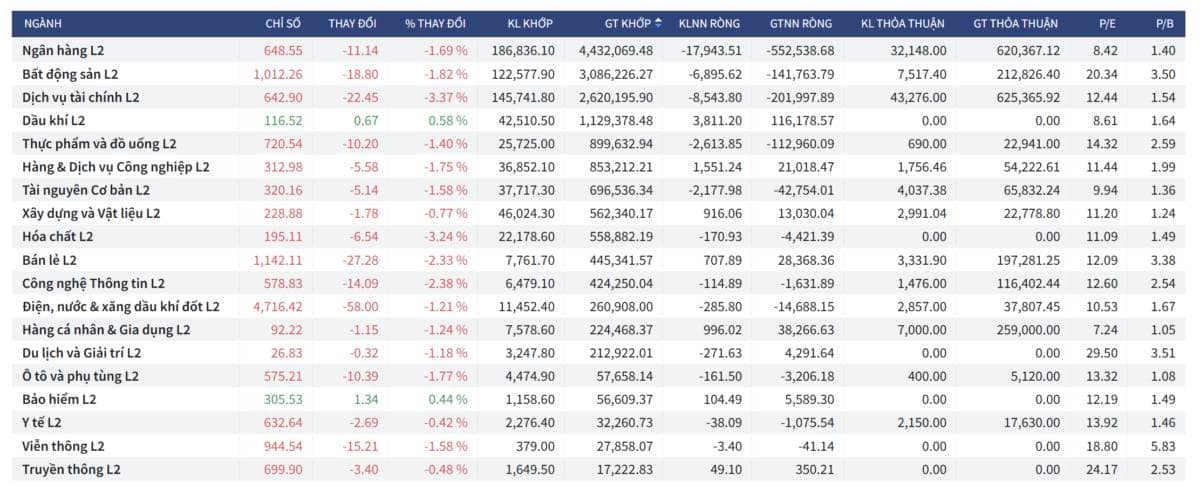Image resolution: width=1200 pixels, height=495 pixels.
Task: Click the KL KHỚP column header
Action: pos(530,22)
